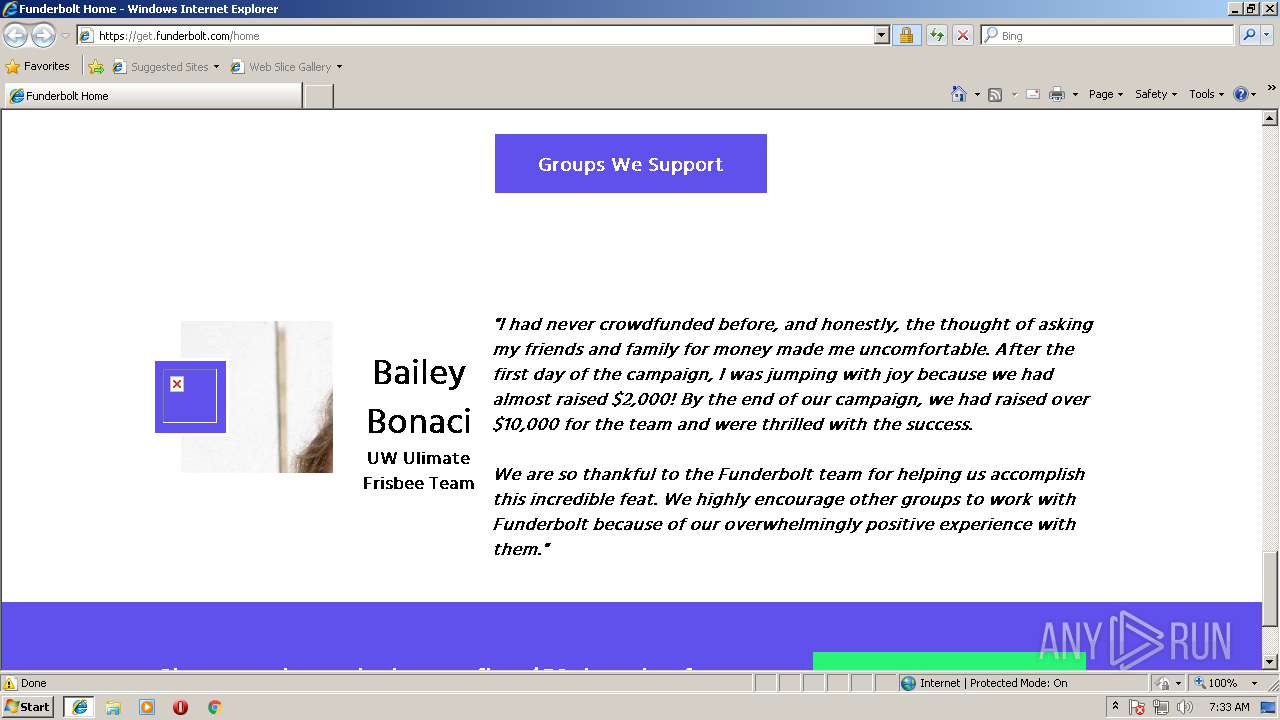Click the Home page icon
This screenshot has width=1280, height=720.
[959, 94]
